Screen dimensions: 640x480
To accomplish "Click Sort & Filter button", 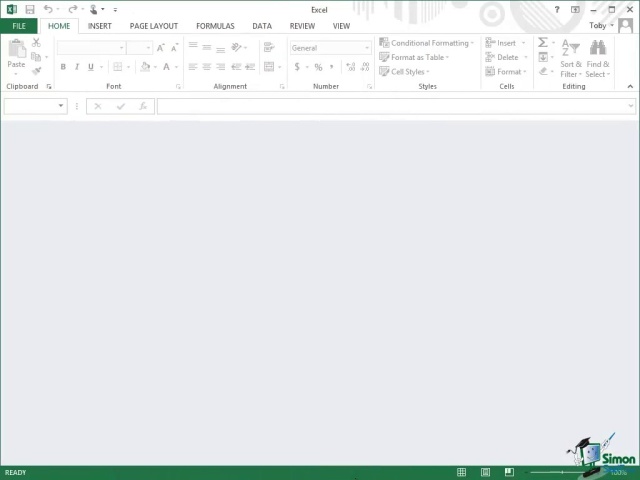I will [571, 59].
